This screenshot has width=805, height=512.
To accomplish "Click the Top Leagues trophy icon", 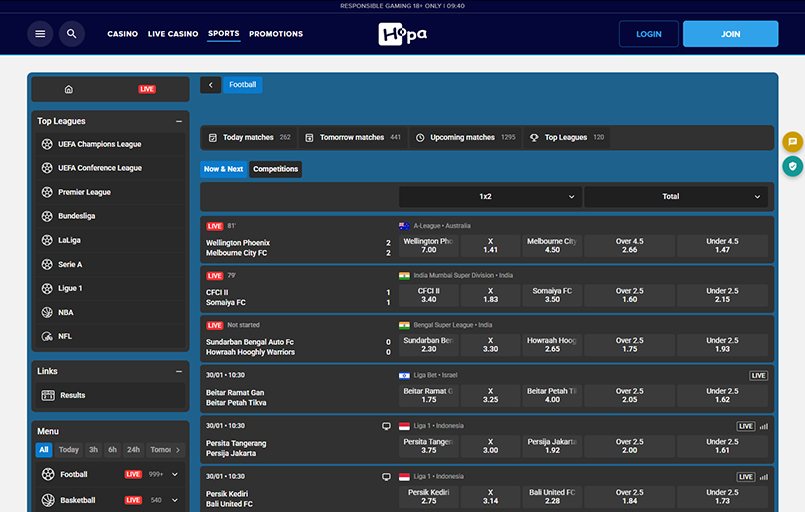I will [x=534, y=138].
